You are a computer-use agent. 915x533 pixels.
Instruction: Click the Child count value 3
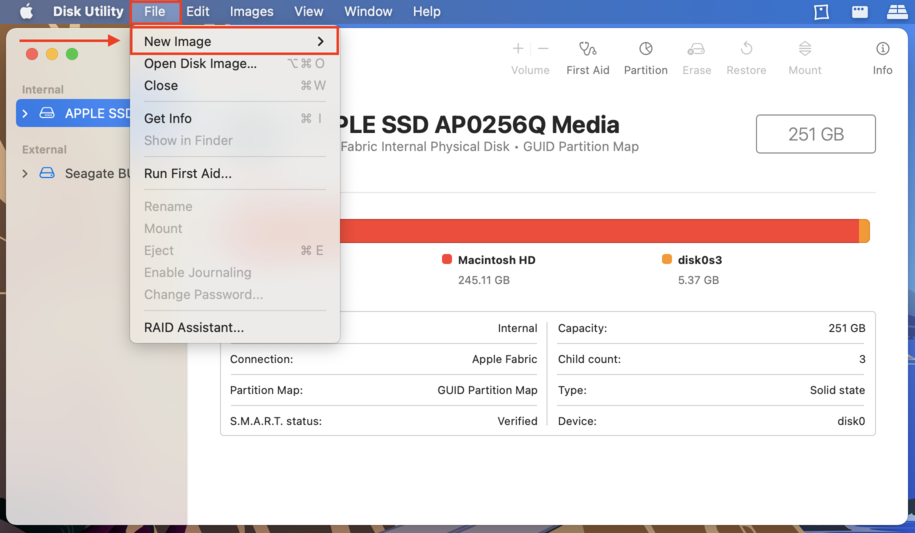coord(862,359)
